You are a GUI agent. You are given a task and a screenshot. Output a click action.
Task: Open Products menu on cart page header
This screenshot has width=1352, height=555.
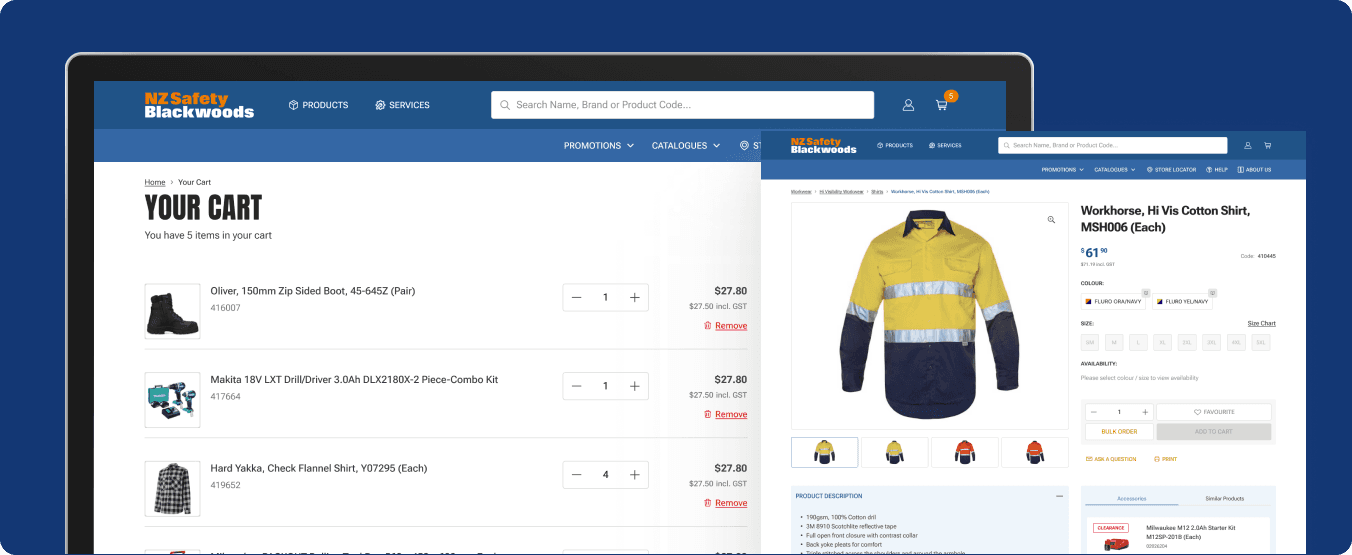pos(318,105)
